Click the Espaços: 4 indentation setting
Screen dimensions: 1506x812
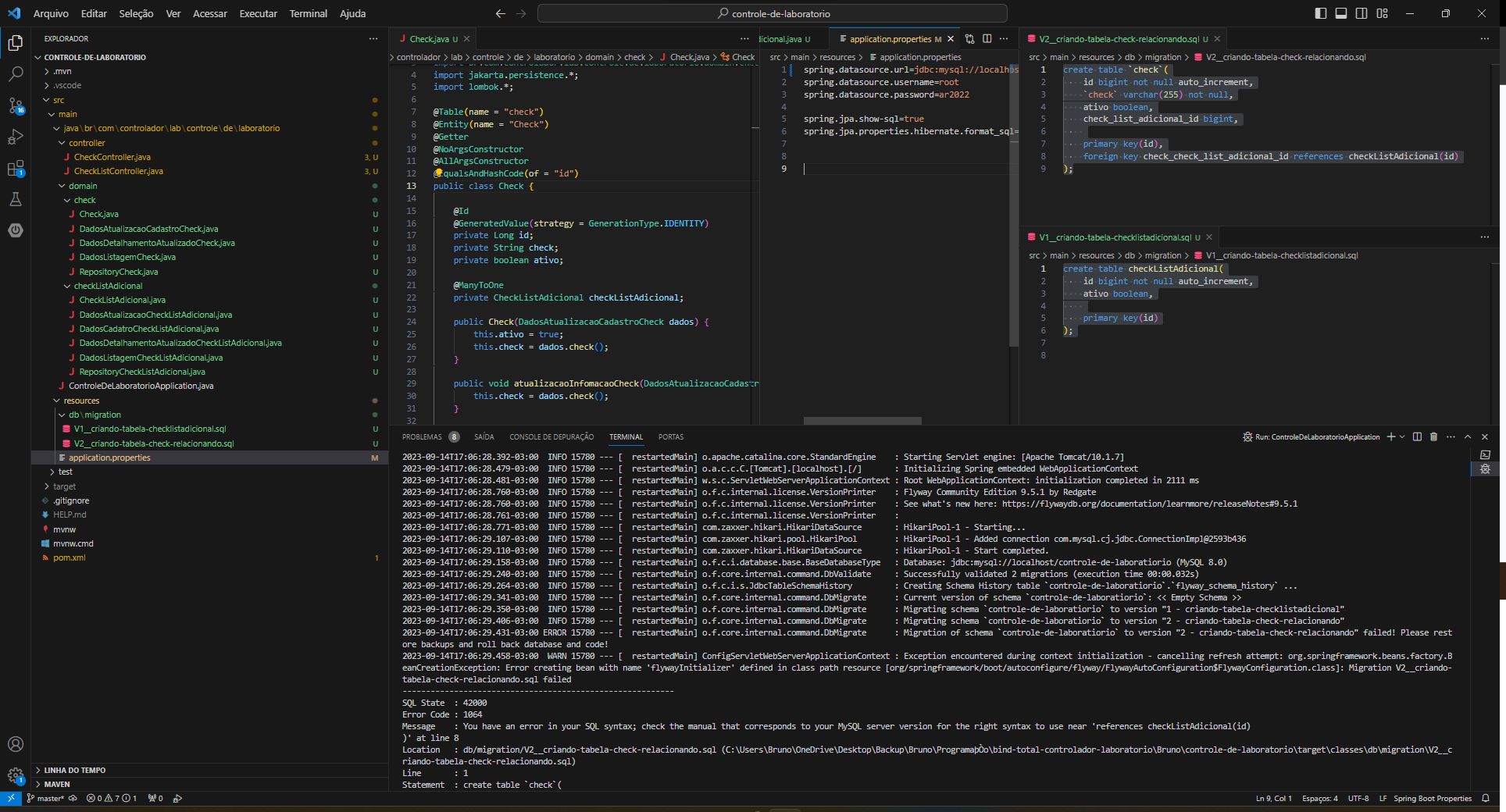tap(1319, 798)
